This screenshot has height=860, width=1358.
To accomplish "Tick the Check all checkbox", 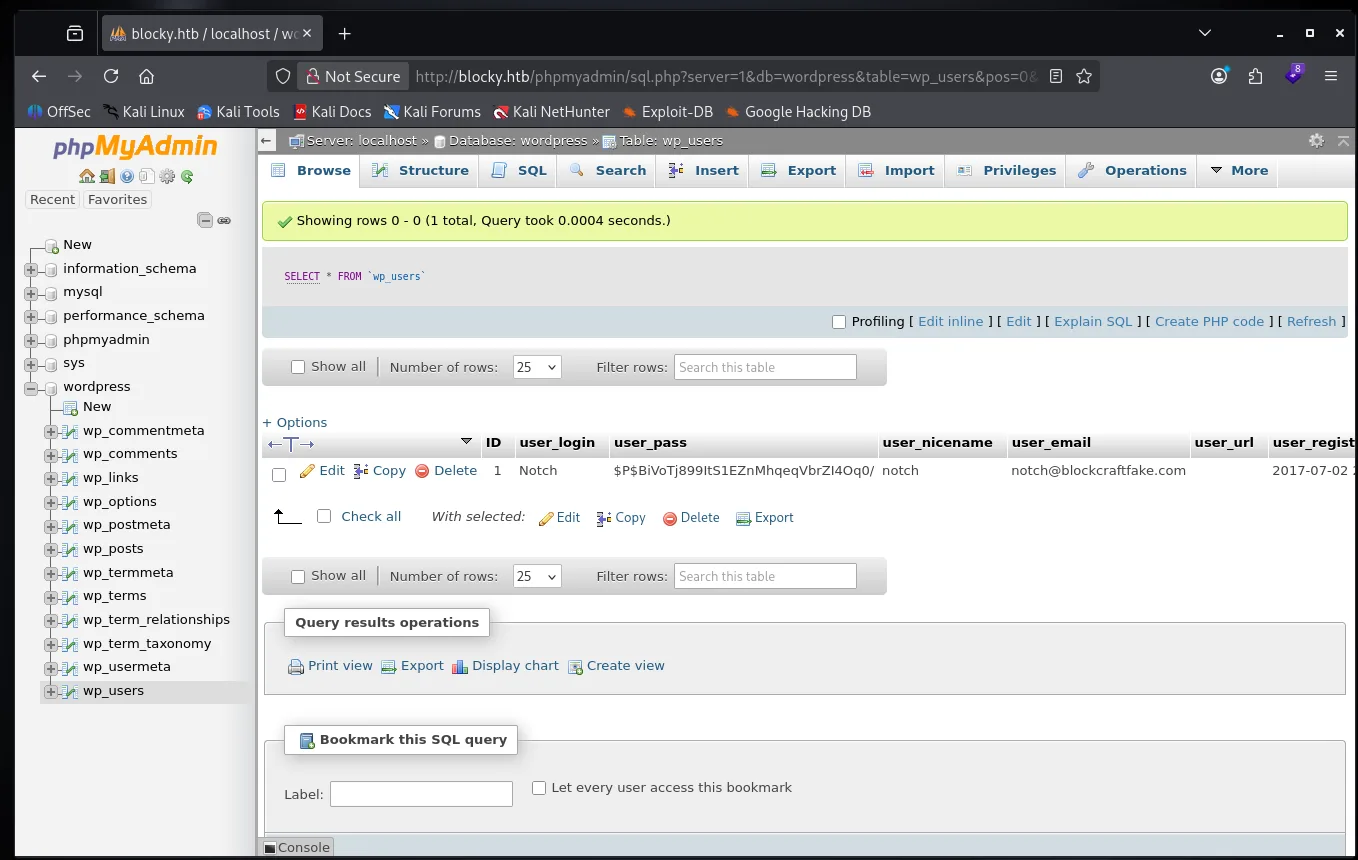I will click(323, 517).
